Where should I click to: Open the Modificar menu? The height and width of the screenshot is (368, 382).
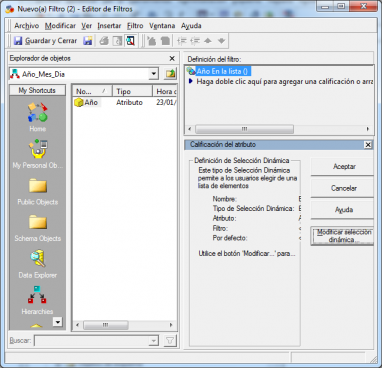pos(60,26)
